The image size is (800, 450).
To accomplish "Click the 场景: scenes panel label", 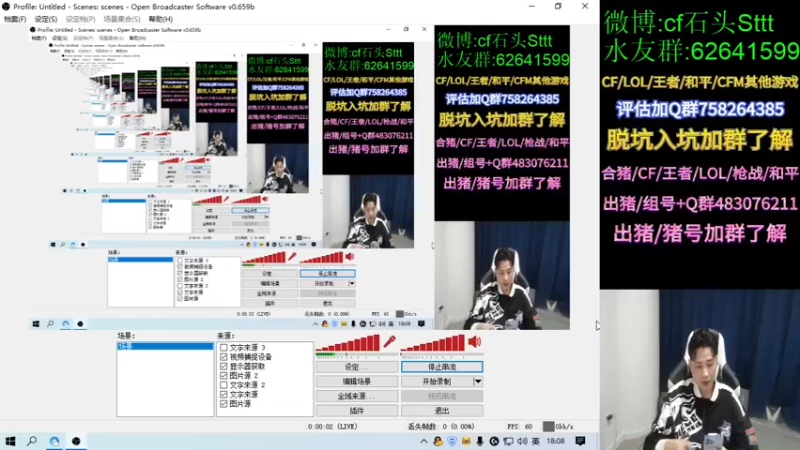I will coord(126,336).
